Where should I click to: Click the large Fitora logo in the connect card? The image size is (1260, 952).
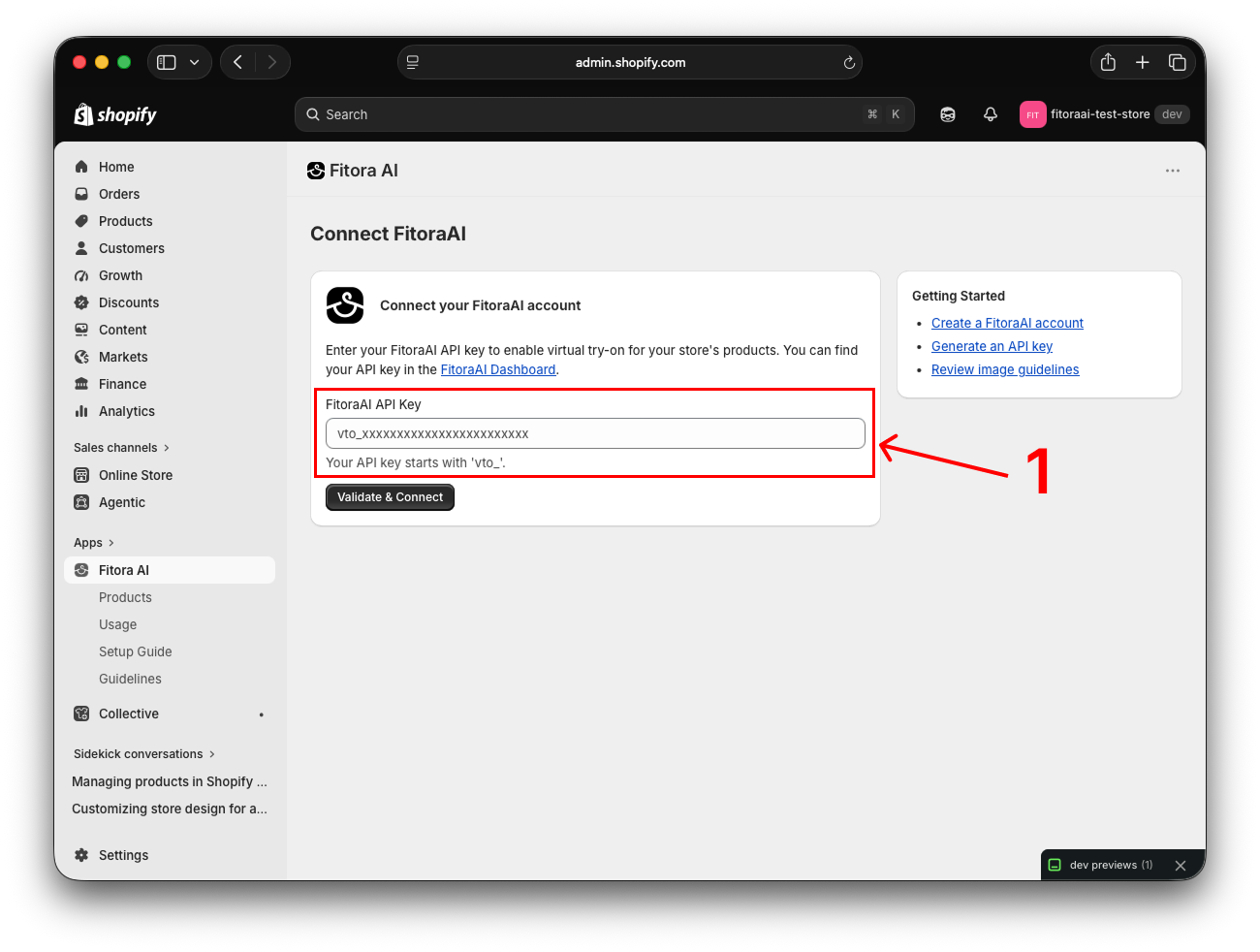click(x=345, y=305)
